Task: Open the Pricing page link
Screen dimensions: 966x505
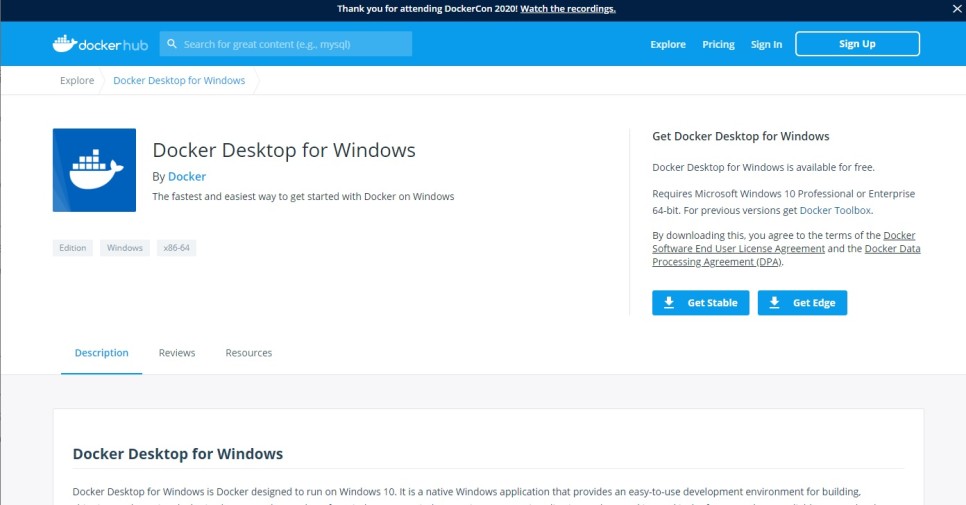Action: pyautogui.click(x=718, y=44)
